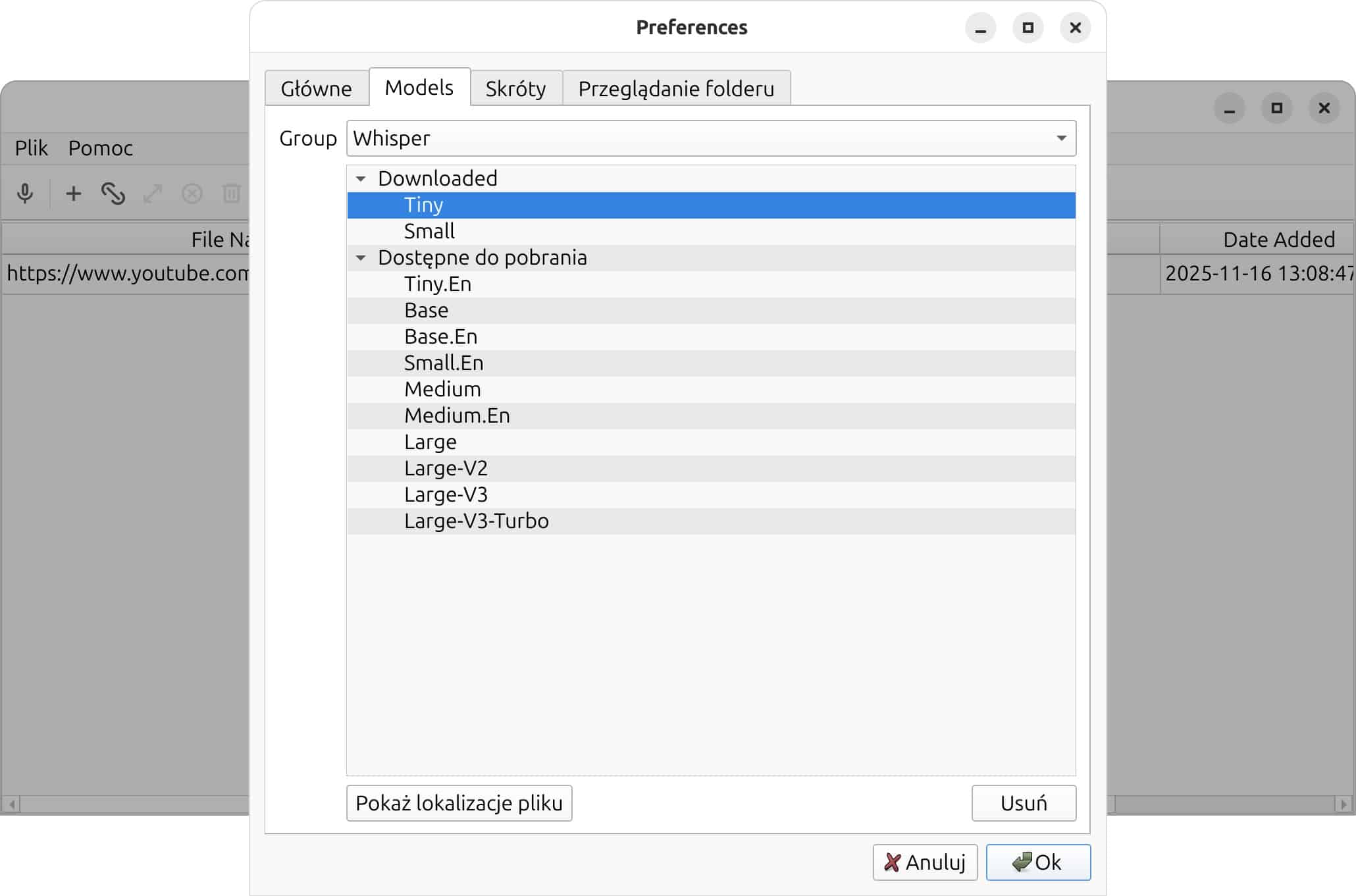Select the Small downloaded model
1356x896 pixels.
pyautogui.click(x=429, y=231)
